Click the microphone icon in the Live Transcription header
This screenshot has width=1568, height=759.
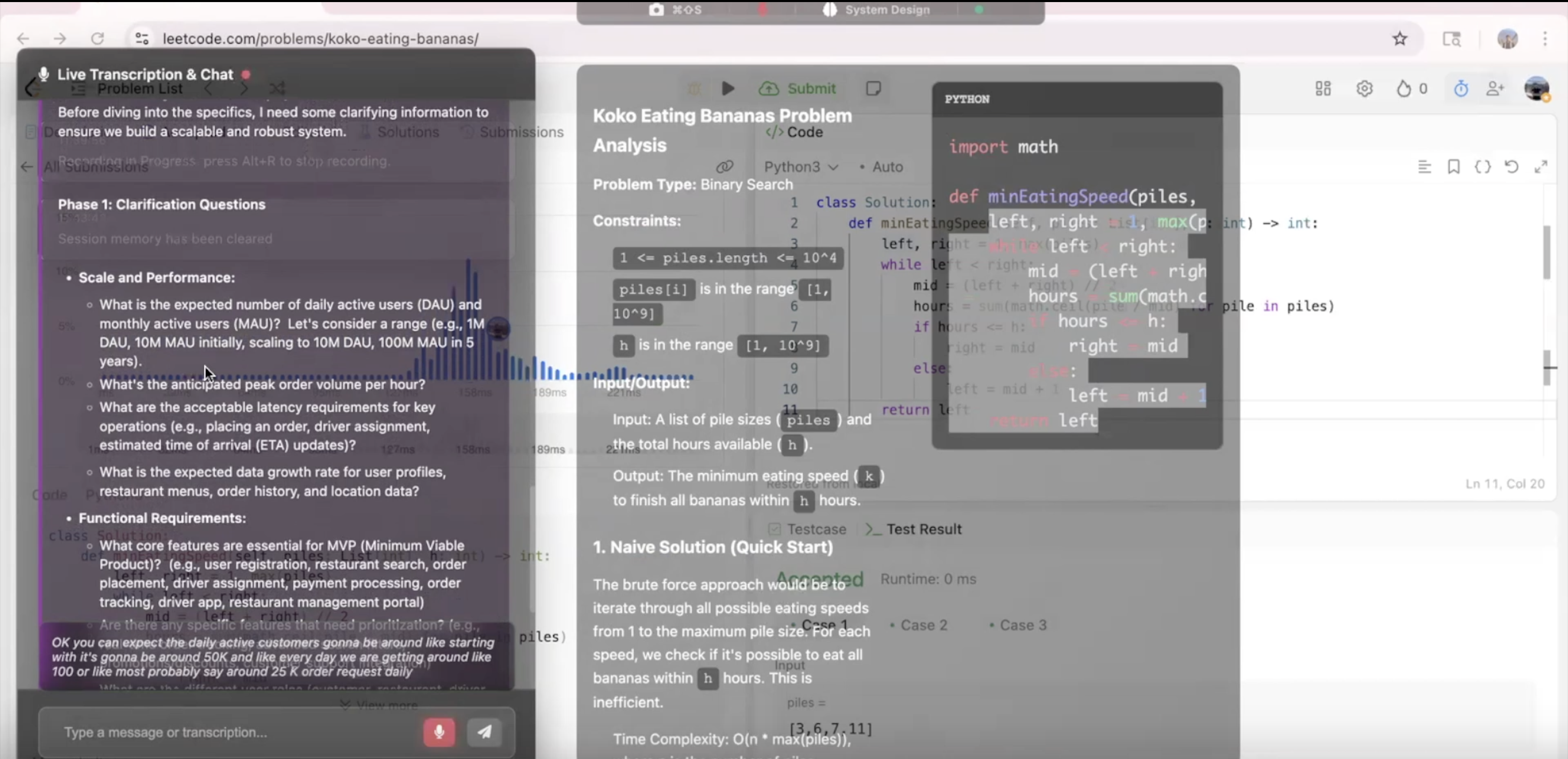click(43, 74)
